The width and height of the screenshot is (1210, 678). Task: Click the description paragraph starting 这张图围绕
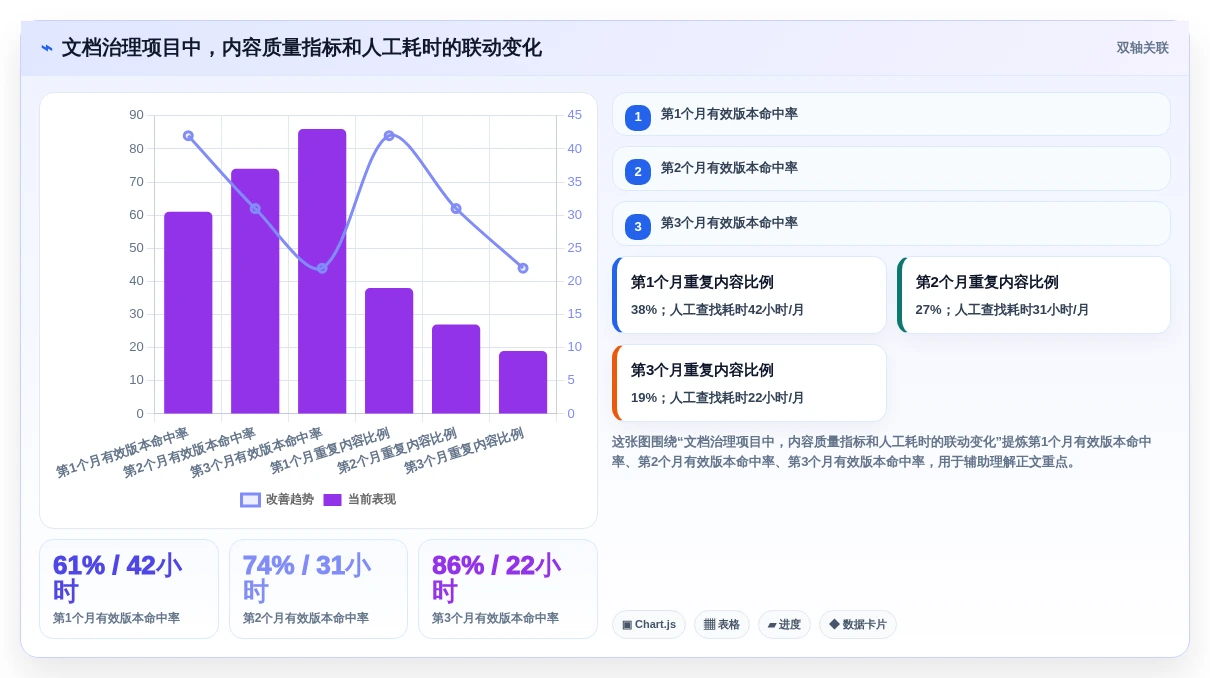coord(883,452)
